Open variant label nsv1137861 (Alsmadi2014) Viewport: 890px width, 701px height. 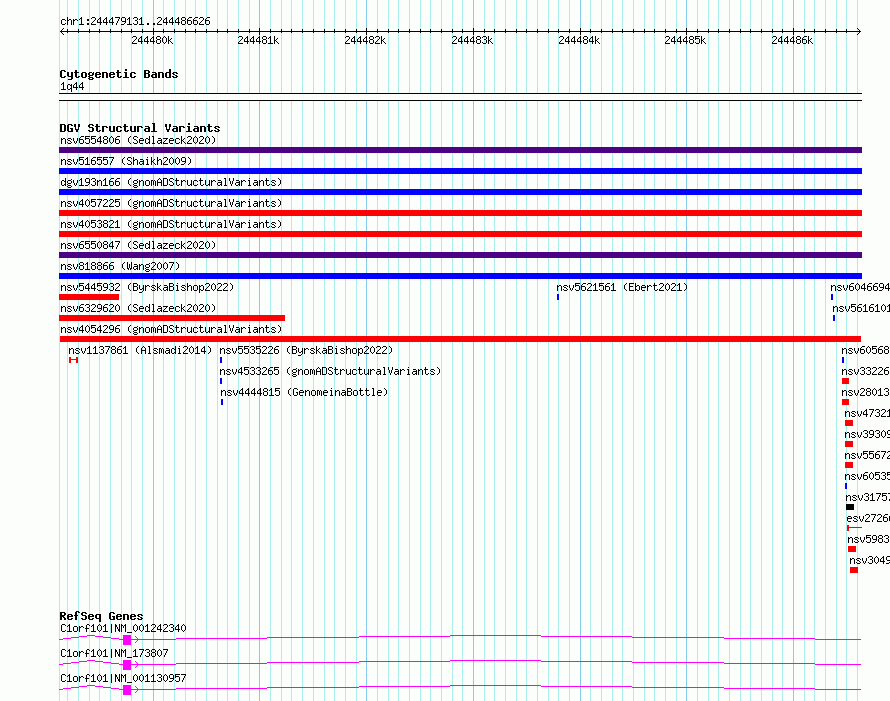(x=140, y=350)
